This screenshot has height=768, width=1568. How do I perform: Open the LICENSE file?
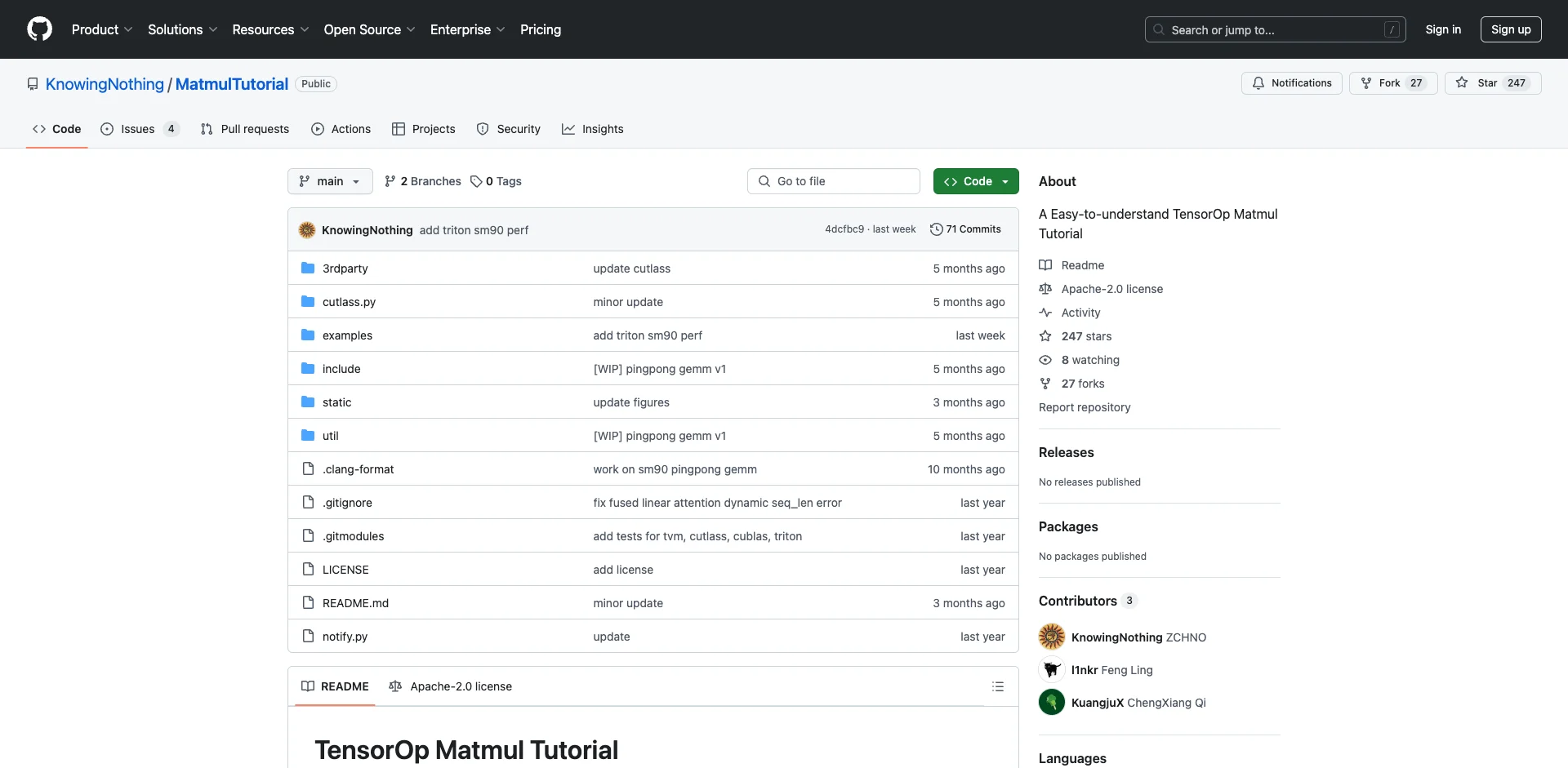point(345,570)
